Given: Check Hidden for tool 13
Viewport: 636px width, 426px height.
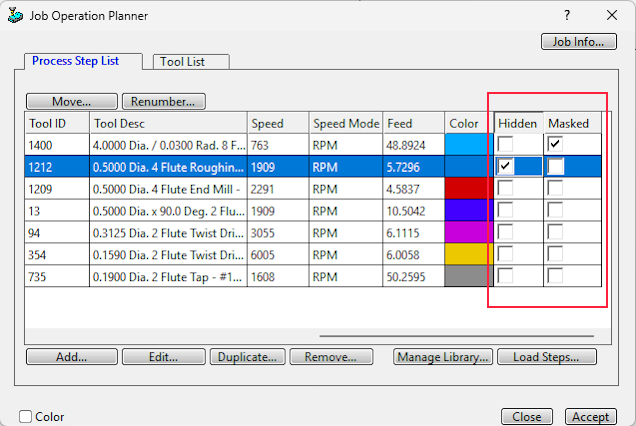Looking at the screenshot, I should click(x=505, y=210).
